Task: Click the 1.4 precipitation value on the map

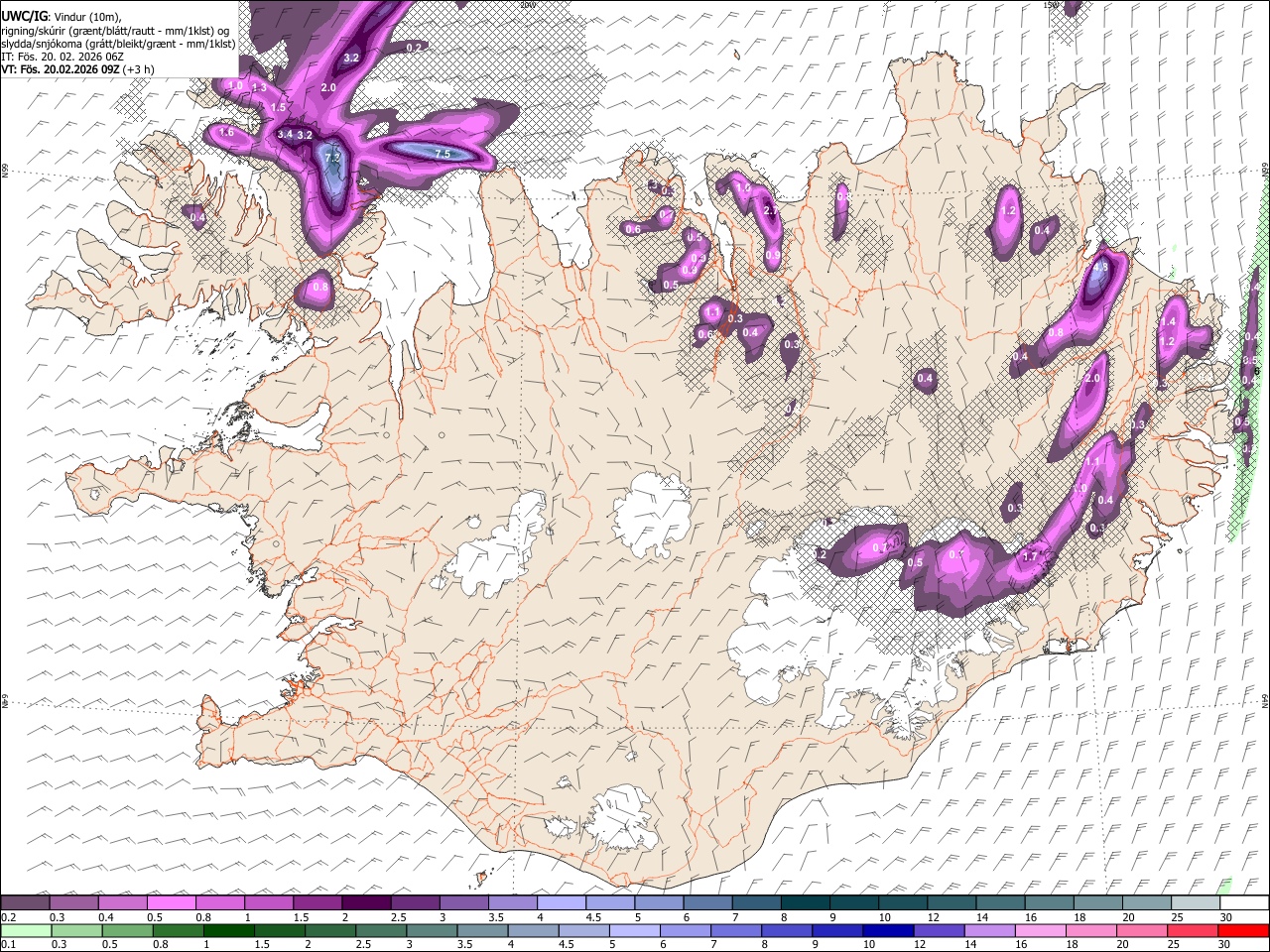Action: (1168, 321)
